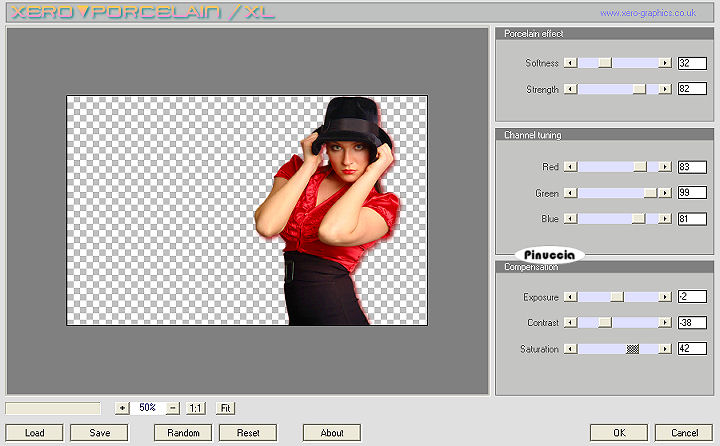
Task: Open the About dialog
Action: pyautogui.click(x=332, y=433)
